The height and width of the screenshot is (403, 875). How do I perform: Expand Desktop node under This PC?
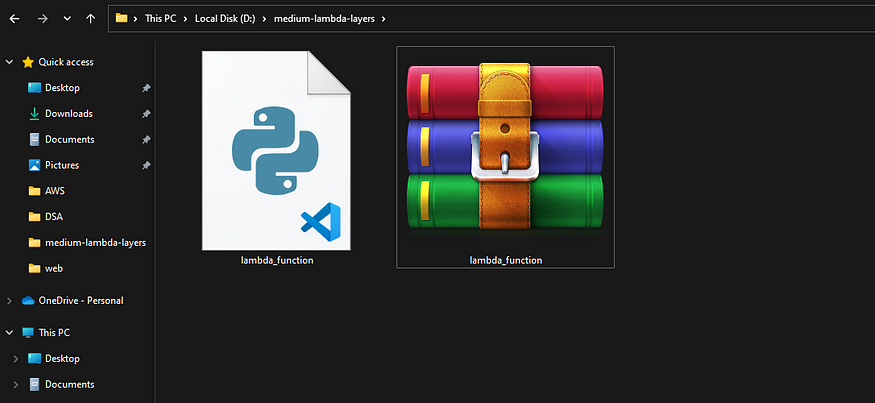16,359
